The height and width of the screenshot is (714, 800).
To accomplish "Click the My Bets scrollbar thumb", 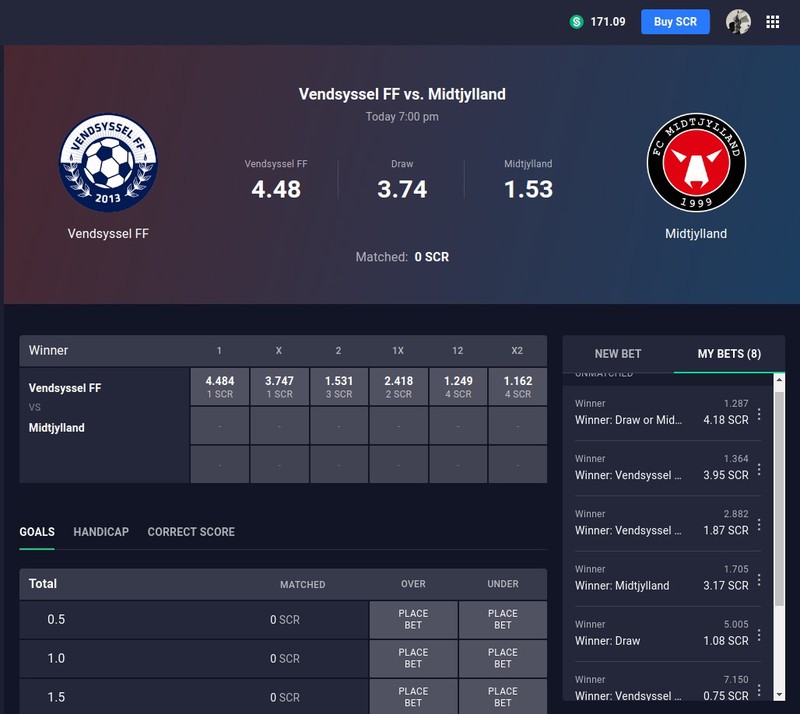I will coord(779,499).
